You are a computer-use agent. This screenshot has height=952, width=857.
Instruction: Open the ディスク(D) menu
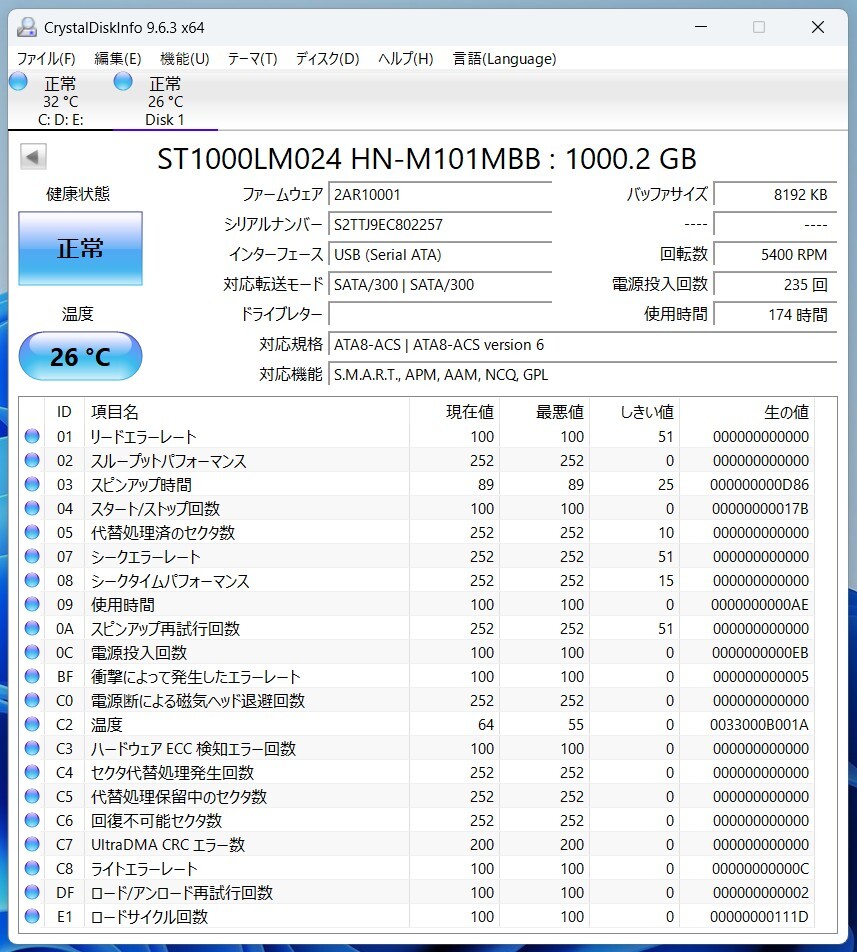[328, 58]
